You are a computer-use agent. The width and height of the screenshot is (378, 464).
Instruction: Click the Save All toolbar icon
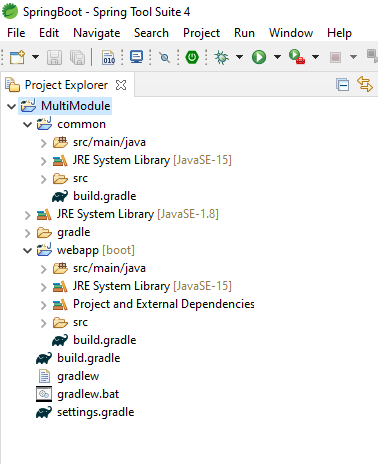pyautogui.click(x=78, y=57)
